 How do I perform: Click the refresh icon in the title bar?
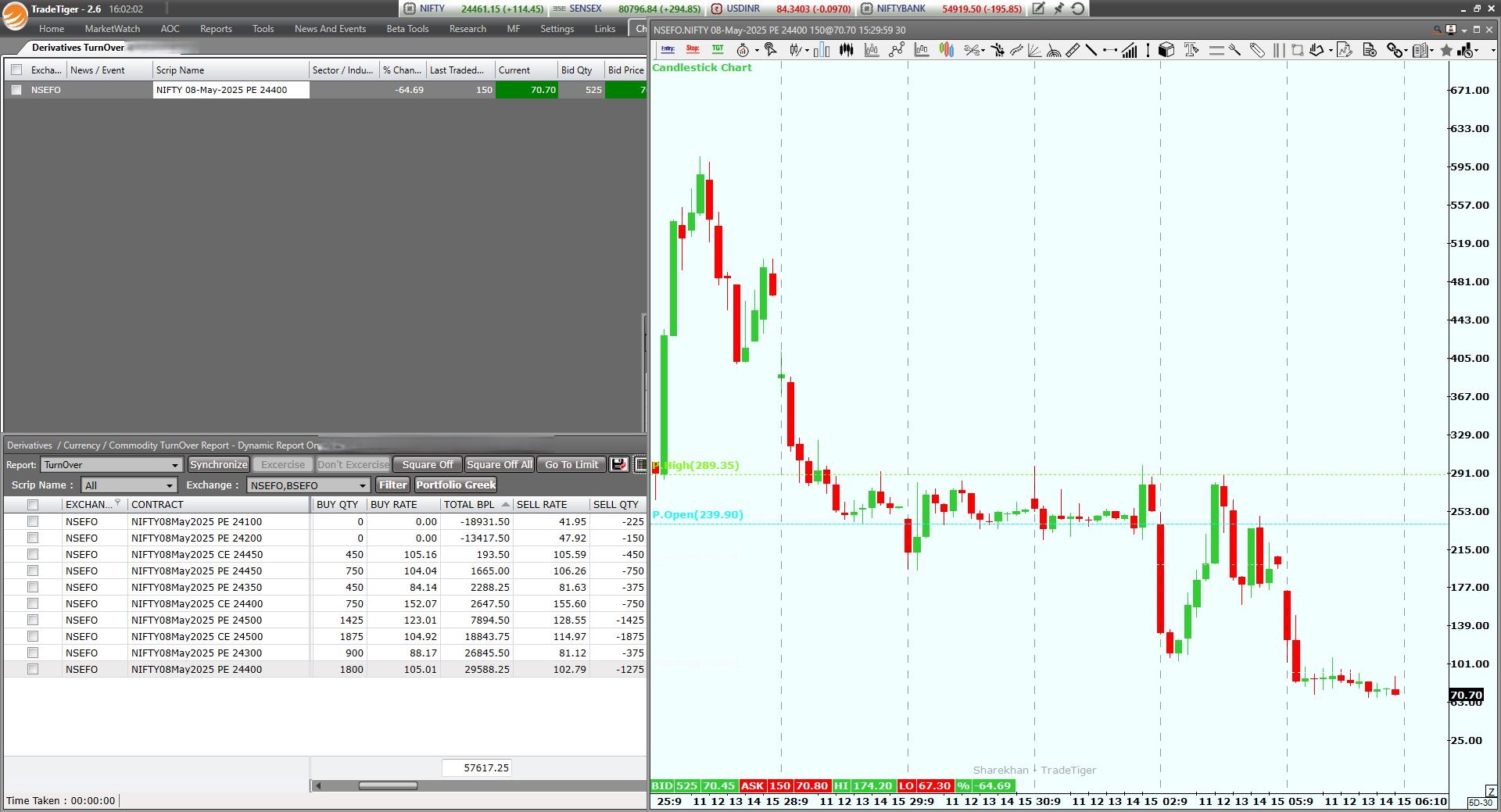point(1078,9)
